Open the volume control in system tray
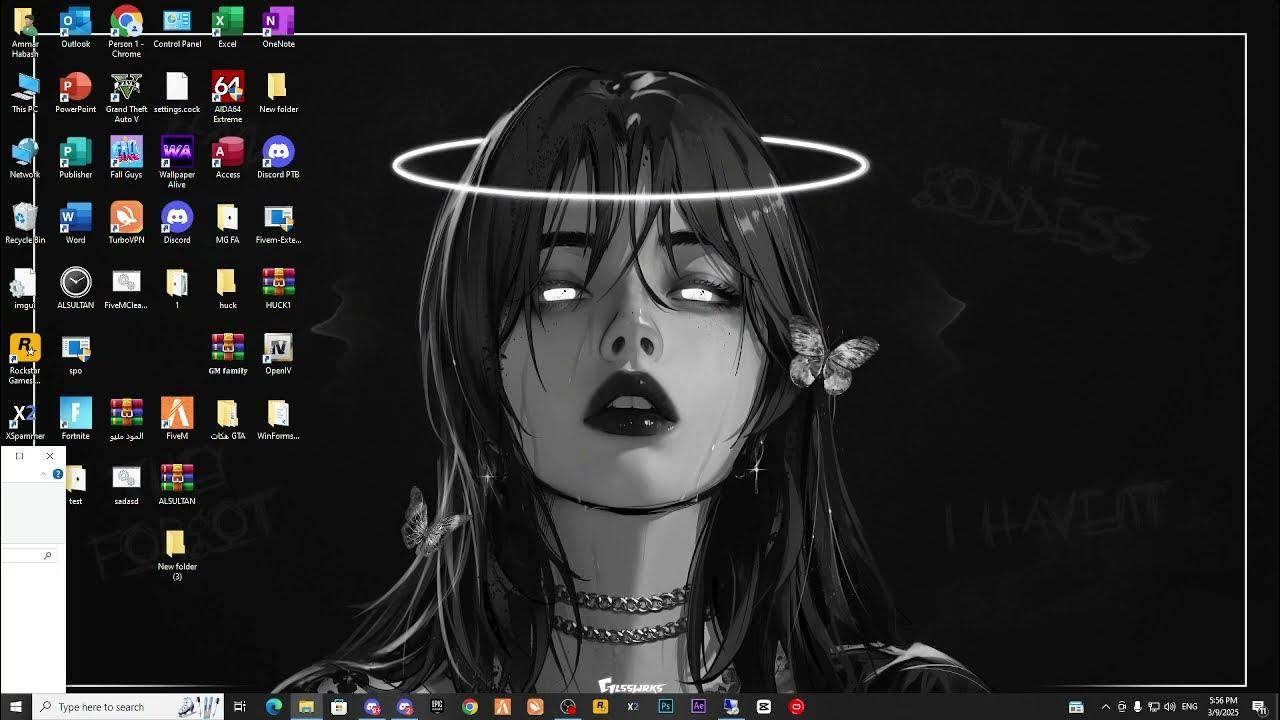Screen dimensions: 1280x720 (x=1170, y=707)
